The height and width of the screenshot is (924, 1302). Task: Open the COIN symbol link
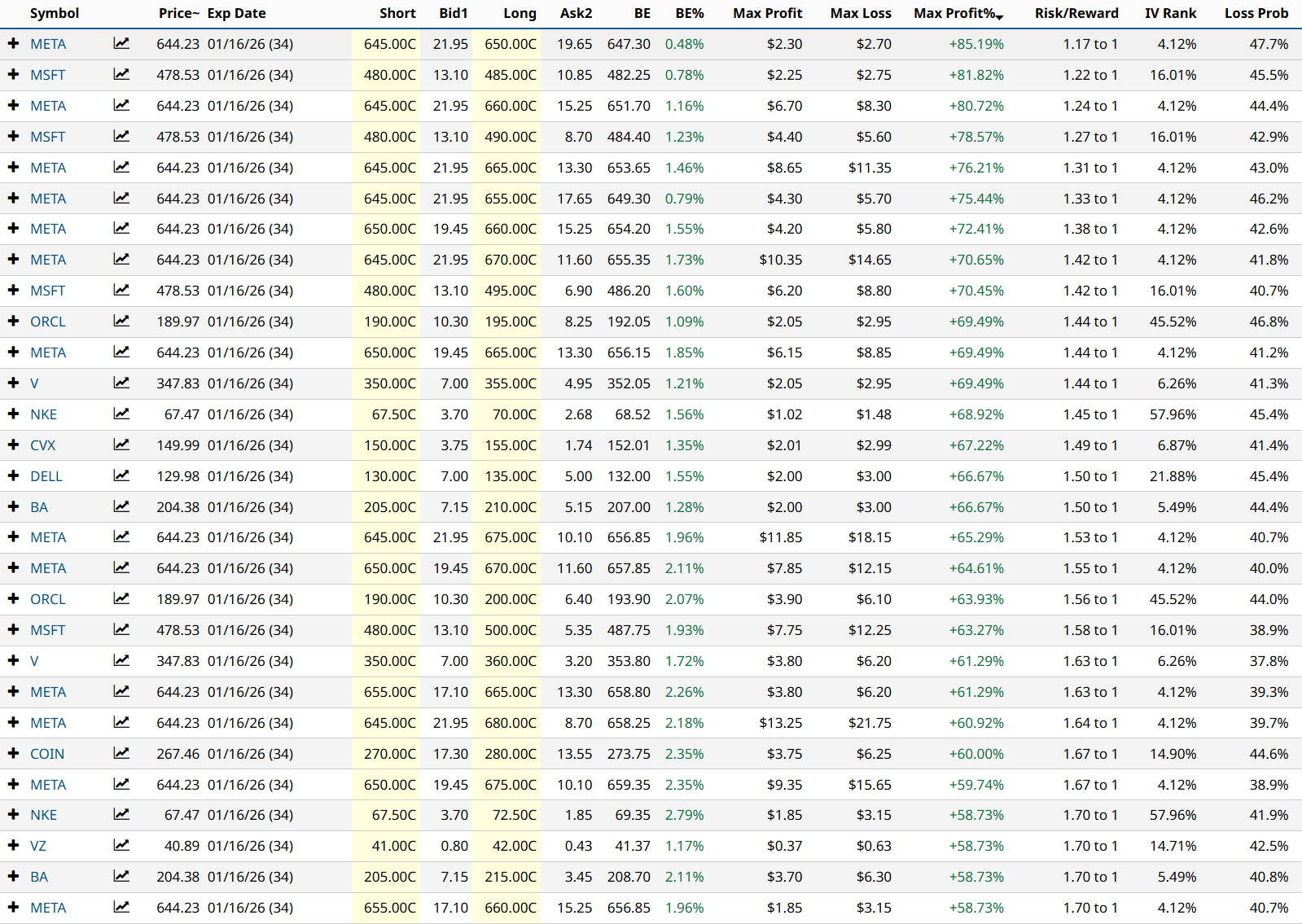tap(47, 754)
